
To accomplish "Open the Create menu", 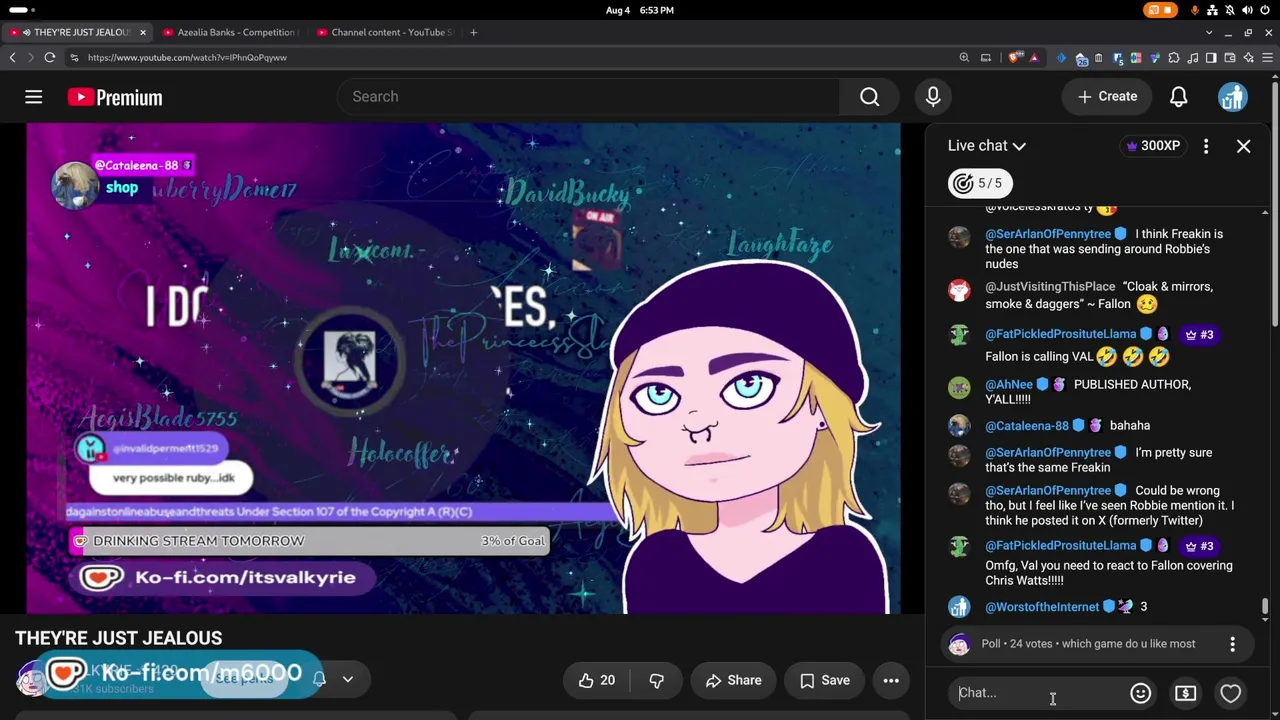I will (x=1107, y=97).
